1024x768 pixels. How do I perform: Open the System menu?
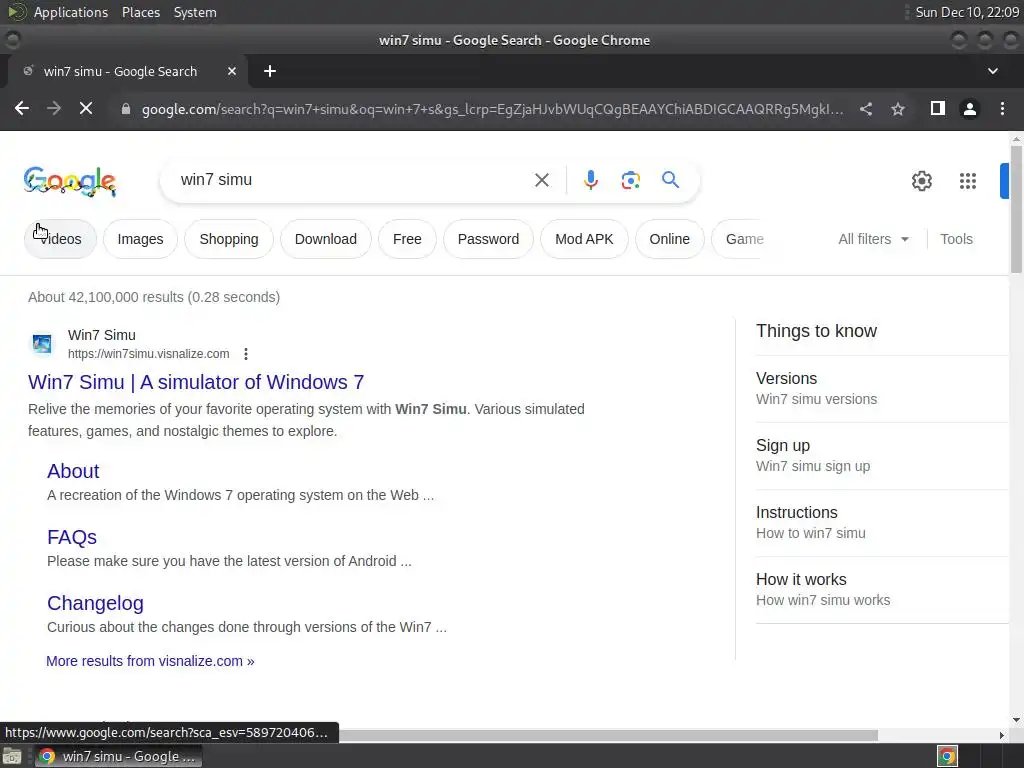click(x=195, y=12)
